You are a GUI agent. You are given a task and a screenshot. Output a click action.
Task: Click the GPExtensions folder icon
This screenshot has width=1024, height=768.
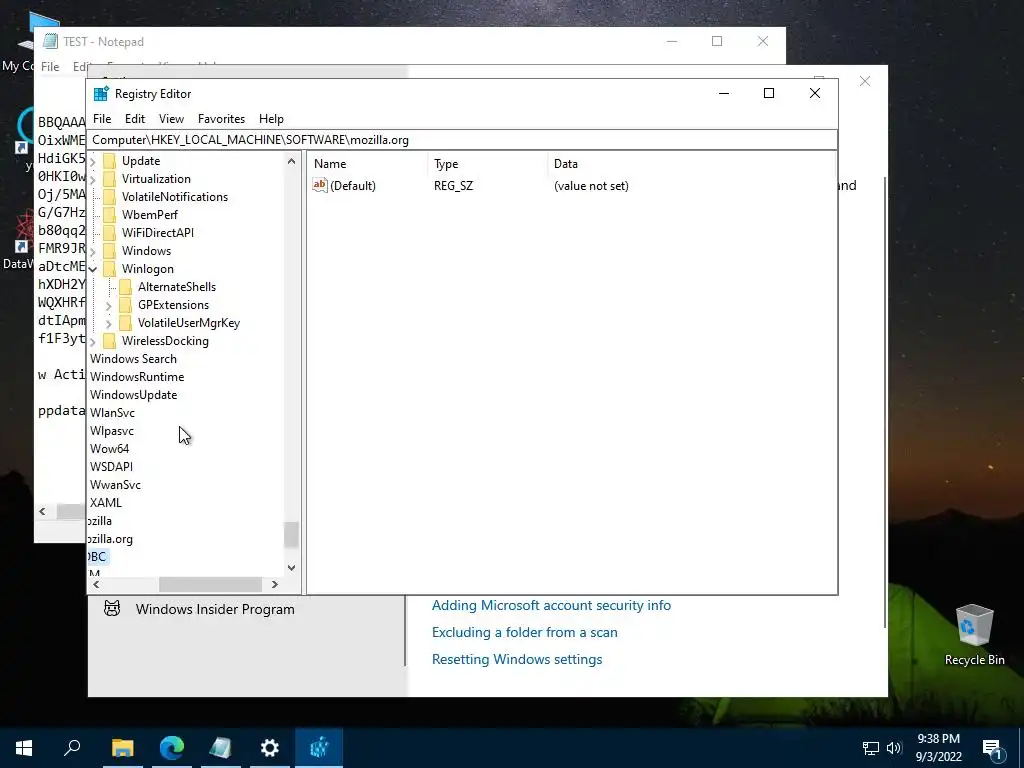pos(125,304)
